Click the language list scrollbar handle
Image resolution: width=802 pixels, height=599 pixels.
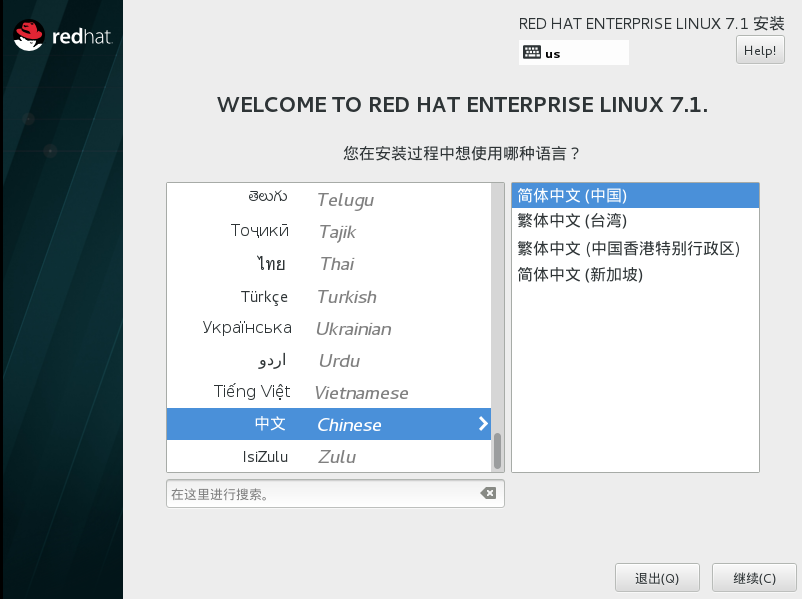tap(497, 451)
